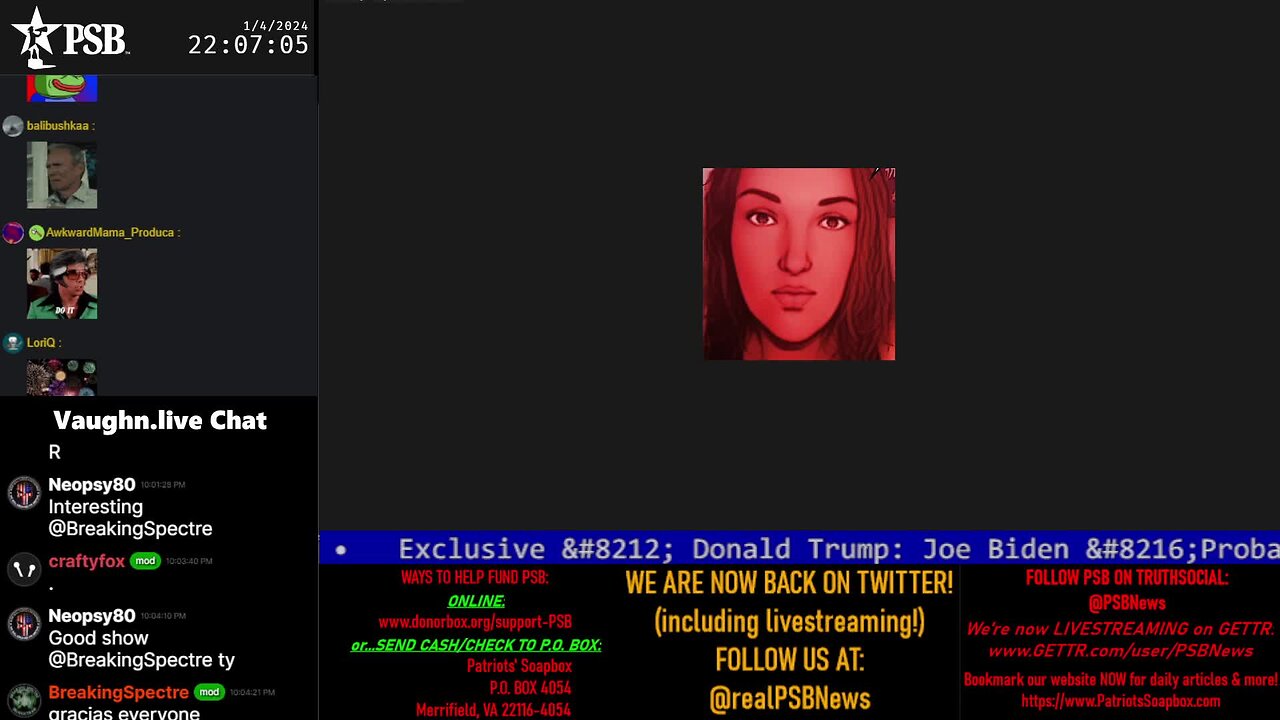Click the 'WAYS TO HELP FUND PSB:' heading
Screen dimensions: 1280x720
[475, 578]
